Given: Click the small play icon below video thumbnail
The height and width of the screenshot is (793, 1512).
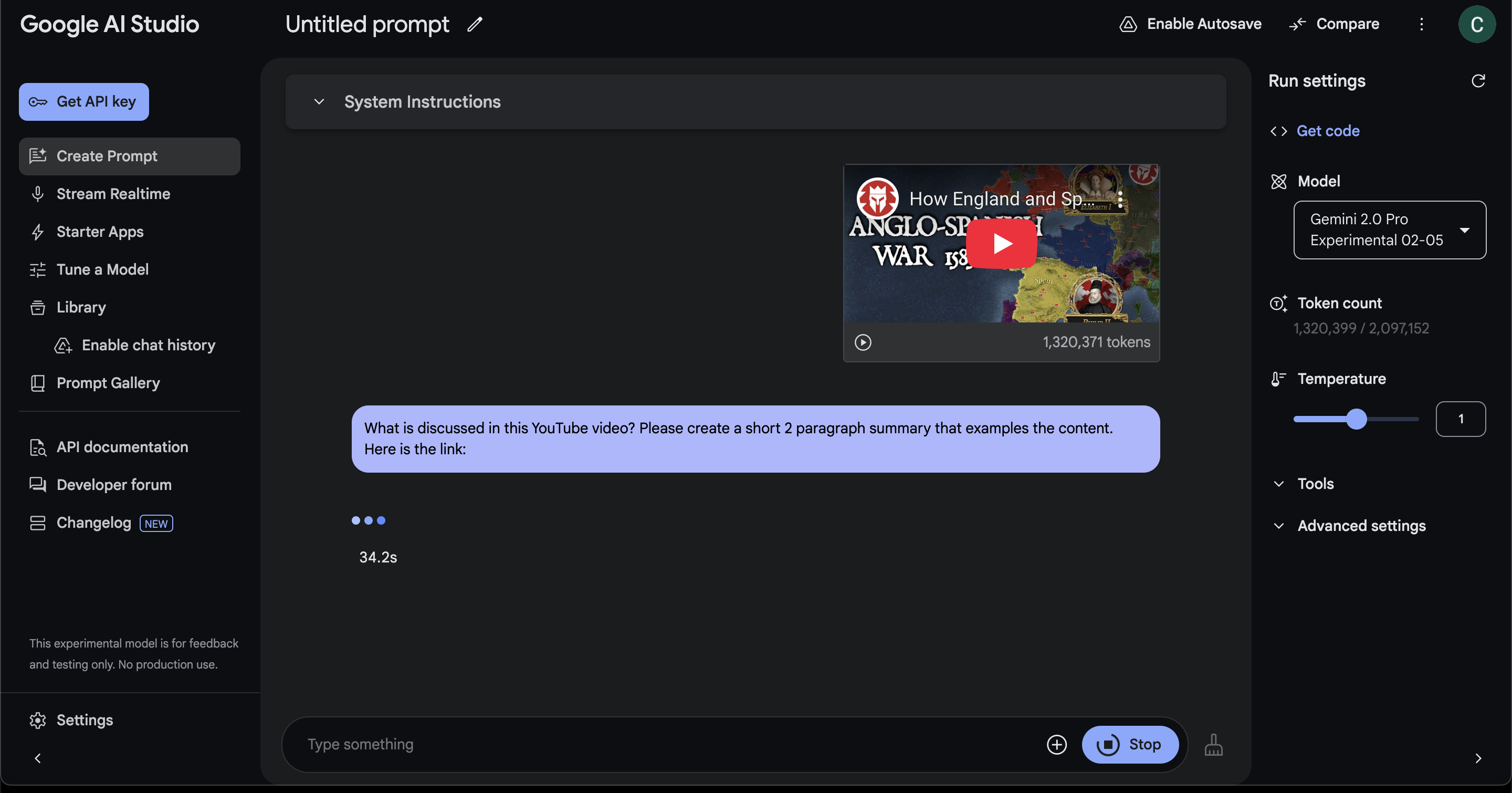Looking at the screenshot, I should [862, 342].
